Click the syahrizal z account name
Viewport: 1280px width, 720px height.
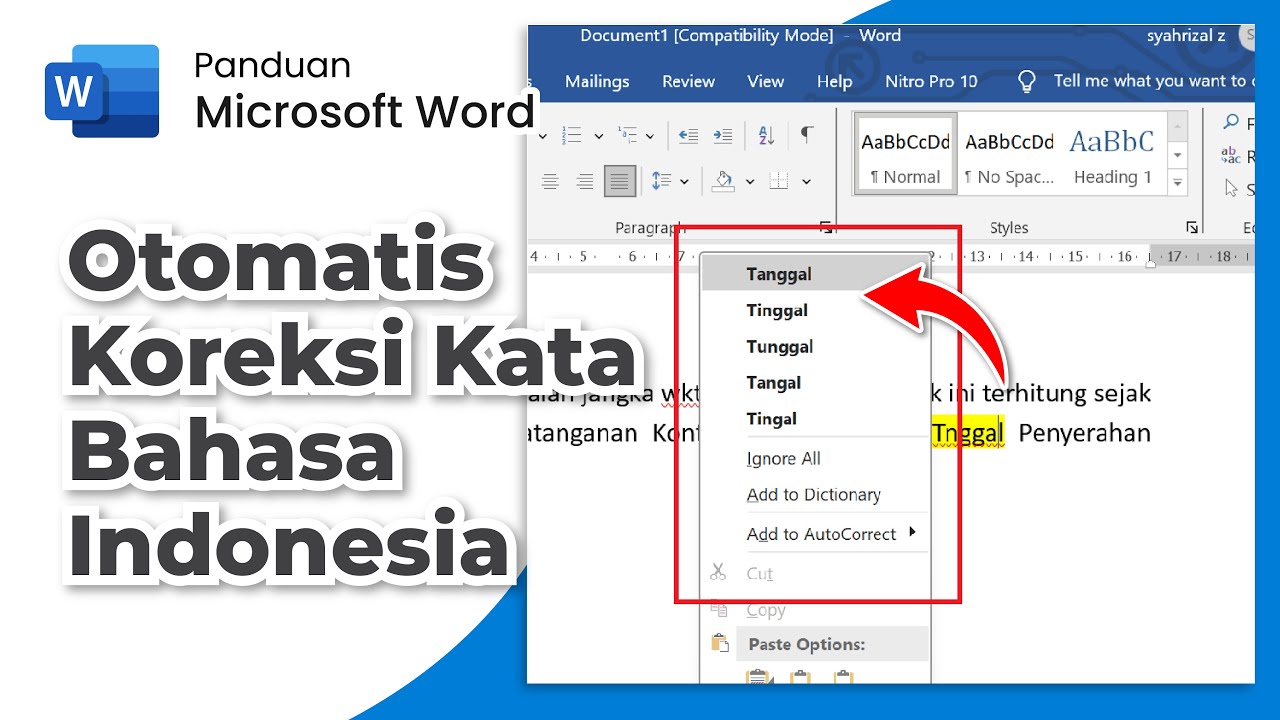click(1187, 35)
